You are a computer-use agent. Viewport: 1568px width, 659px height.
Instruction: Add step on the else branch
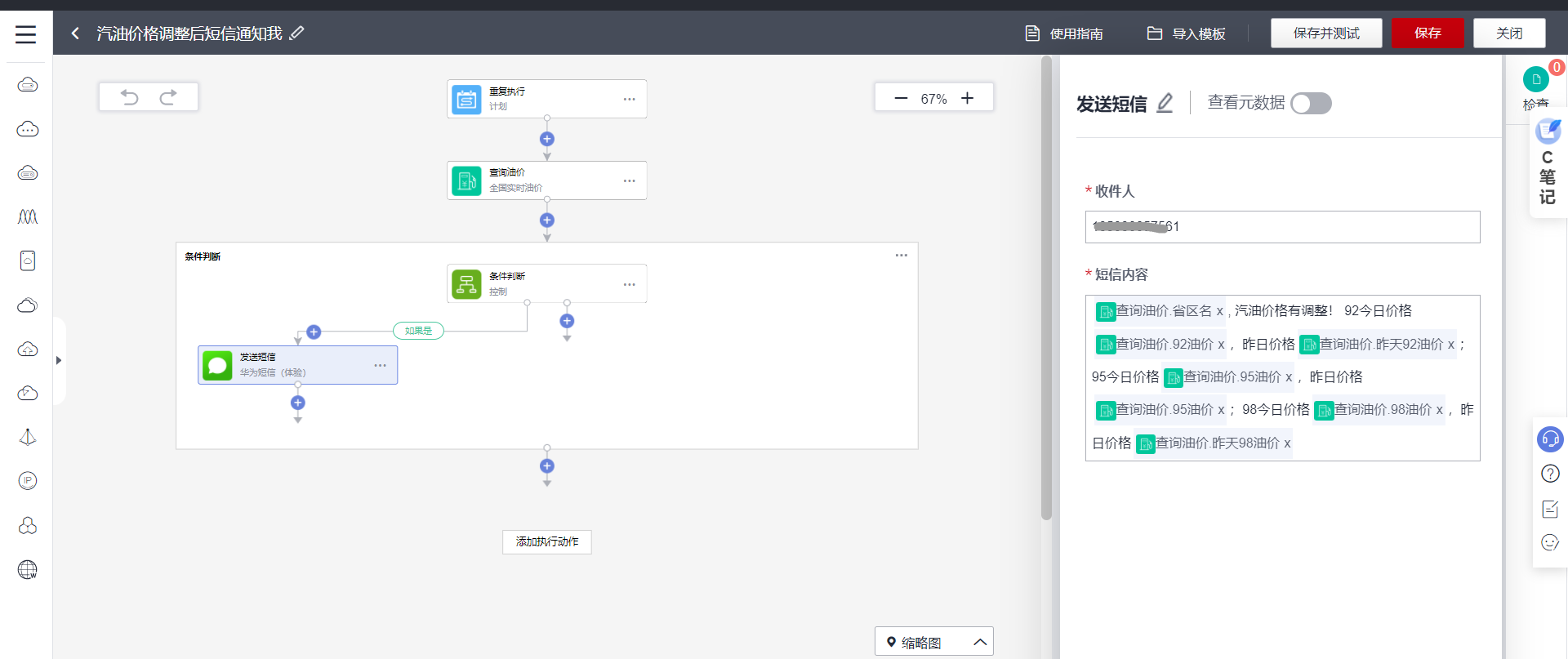pyautogui.click(x=567, y=321)
